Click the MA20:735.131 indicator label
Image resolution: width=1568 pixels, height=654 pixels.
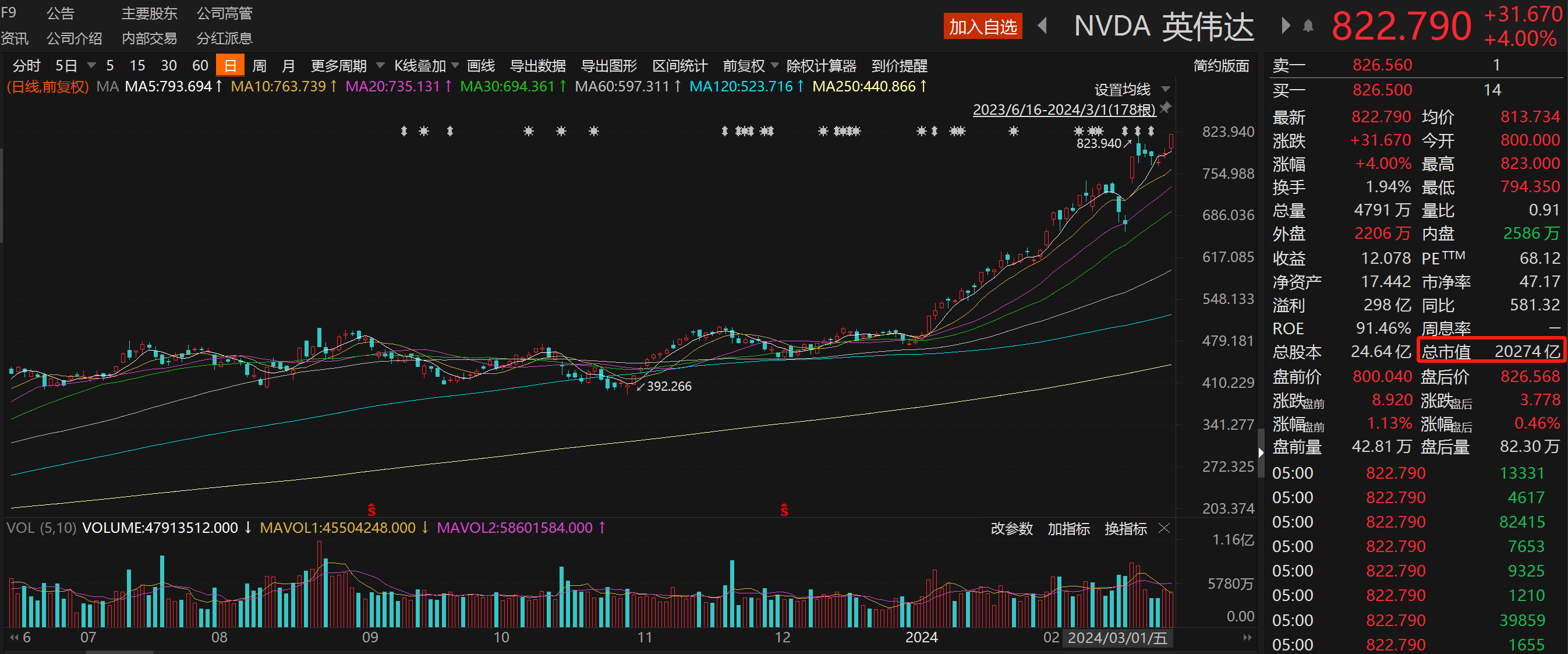pyautogui.click(x=398, y=86)
